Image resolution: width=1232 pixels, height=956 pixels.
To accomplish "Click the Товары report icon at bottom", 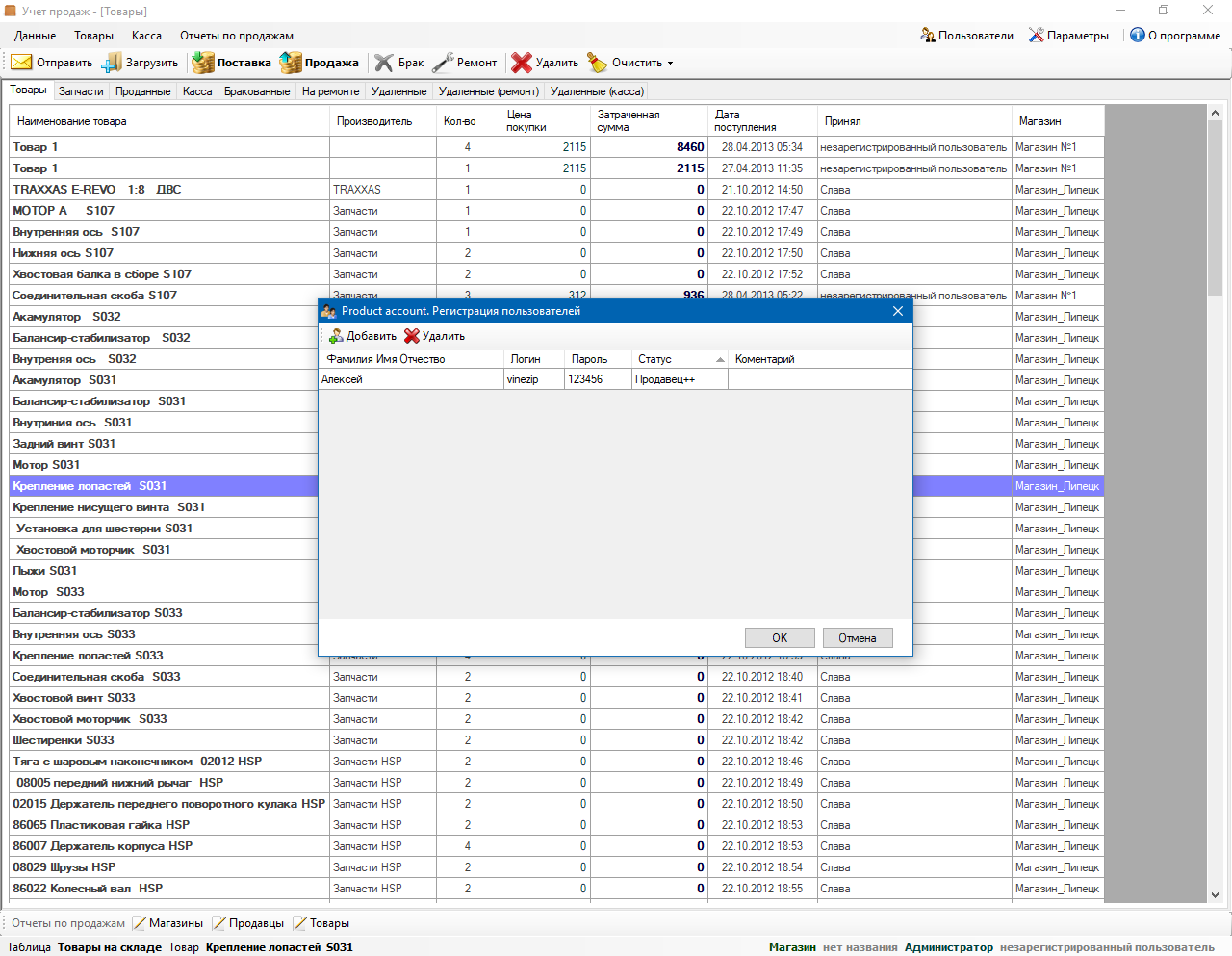I will tap(300, 923).
